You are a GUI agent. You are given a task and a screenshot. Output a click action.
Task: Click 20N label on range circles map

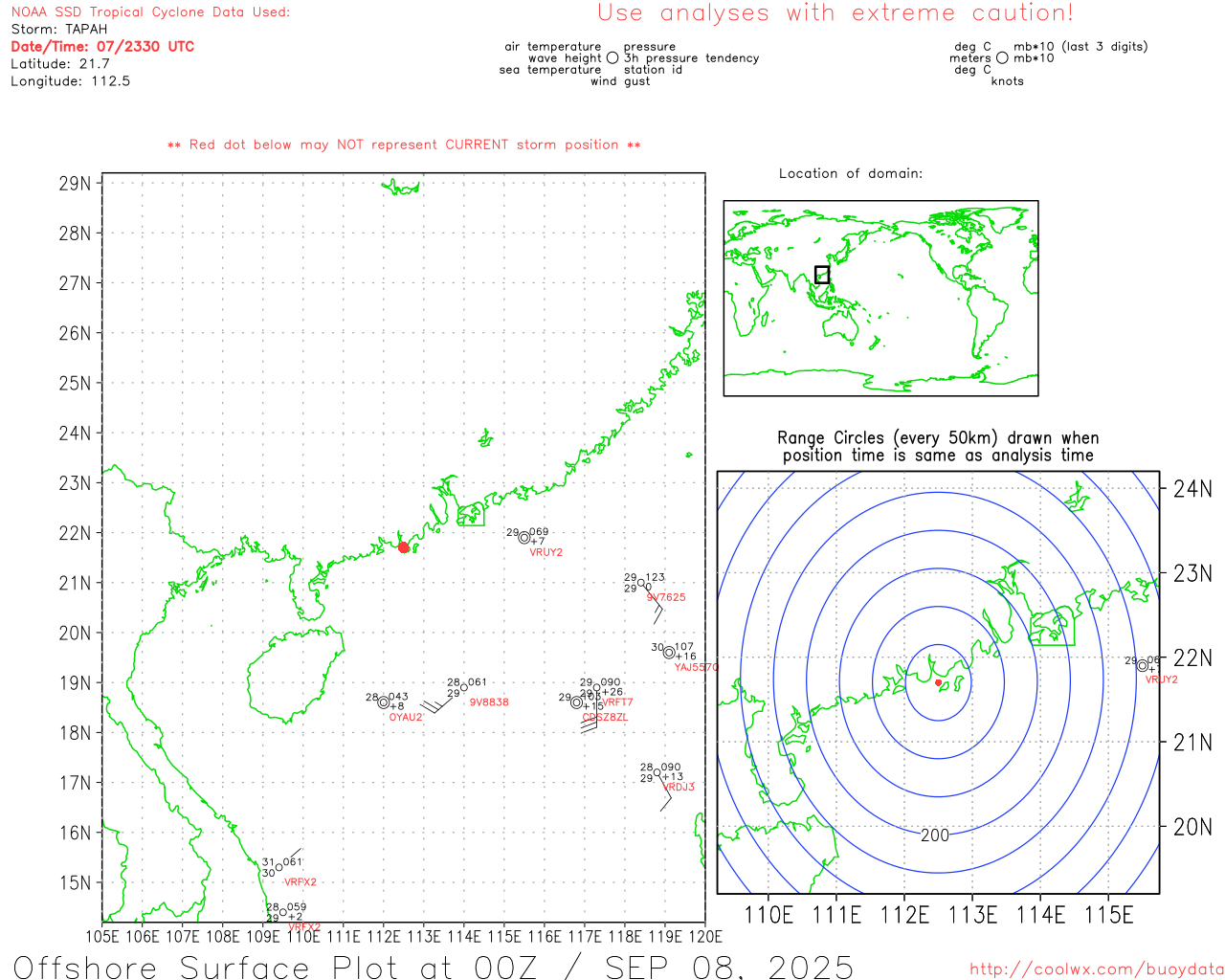point(1192,827)
